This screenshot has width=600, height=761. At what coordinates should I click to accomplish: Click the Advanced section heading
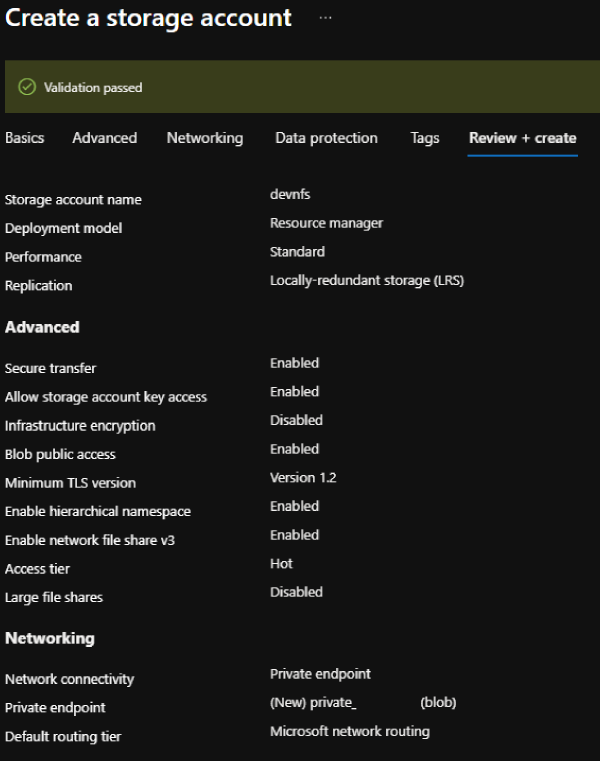[42, 327]
